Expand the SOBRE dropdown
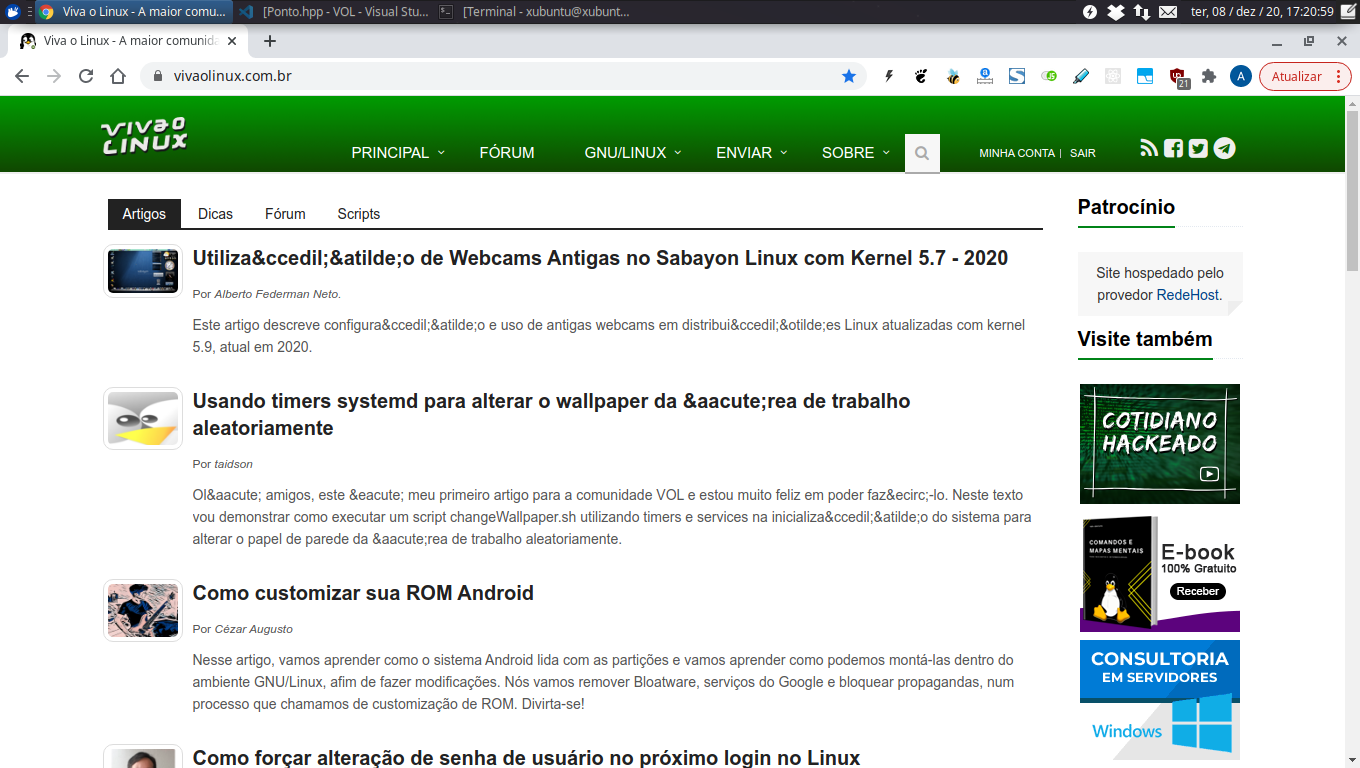The image size is (1360, 768). point(855,153)
